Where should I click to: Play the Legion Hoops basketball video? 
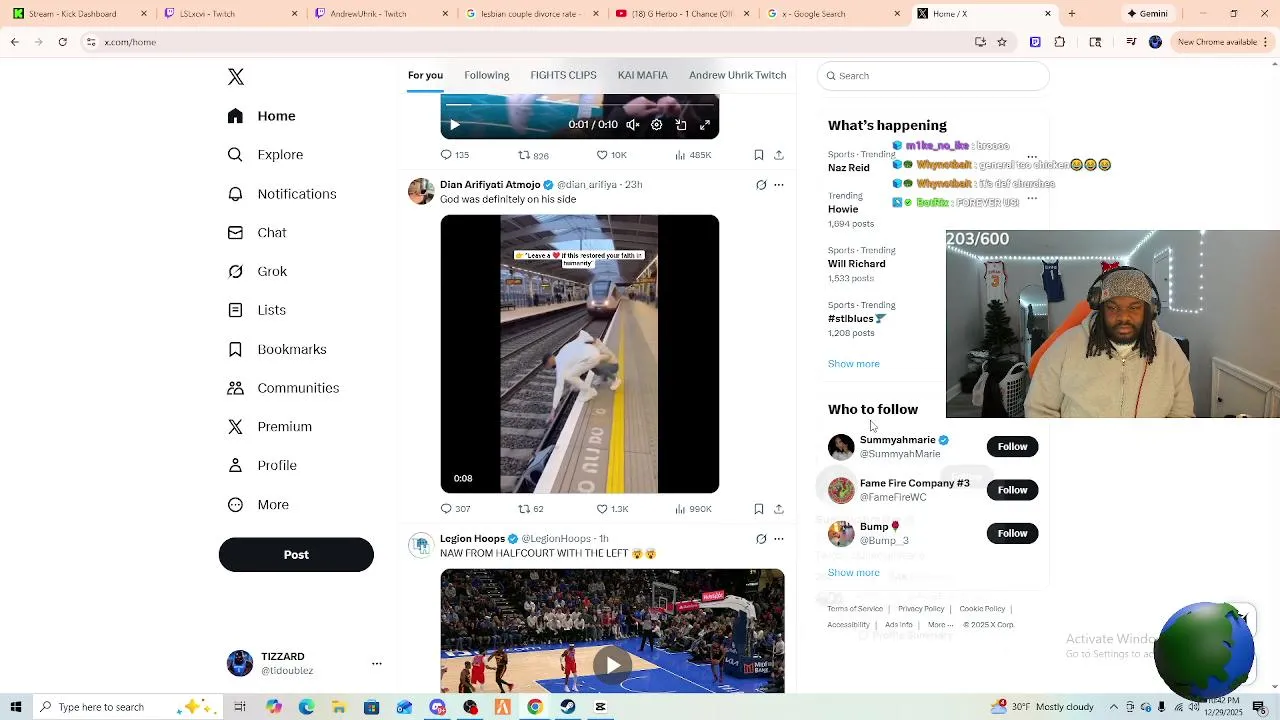point(612,665)
